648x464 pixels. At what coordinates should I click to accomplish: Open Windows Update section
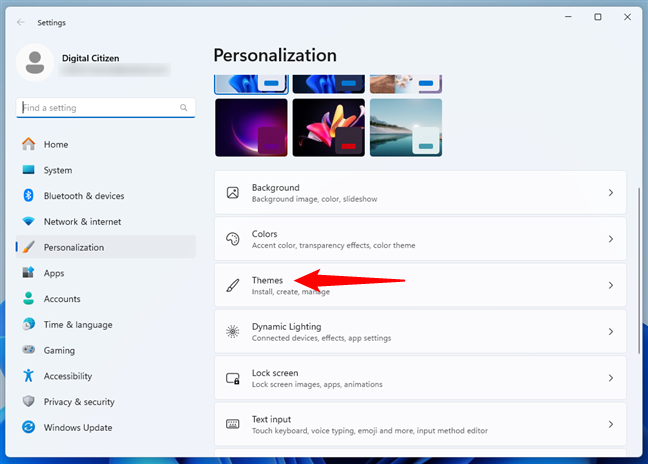pyautogui.click(x=106, y=427)
